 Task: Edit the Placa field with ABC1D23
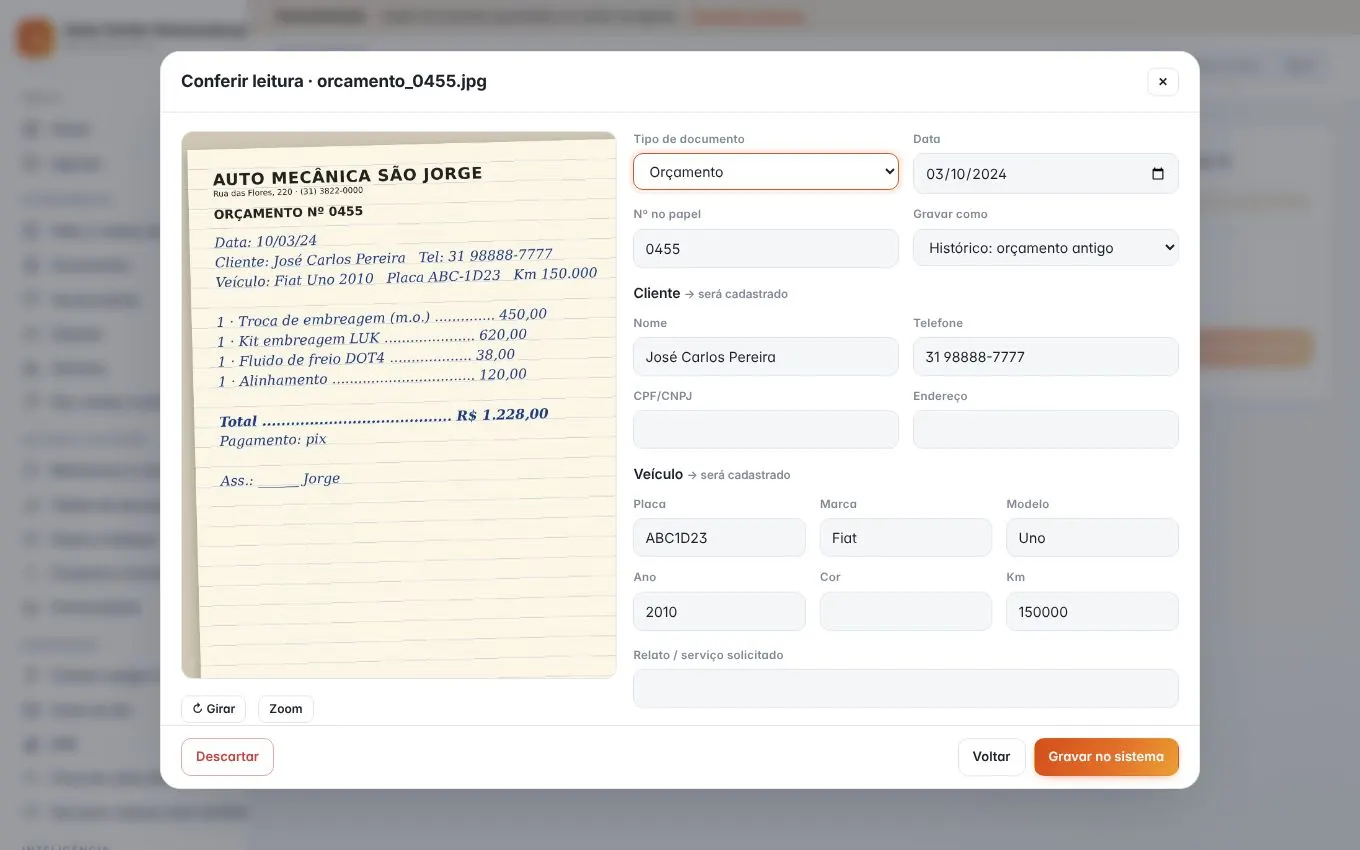click(x=719, y=538)
